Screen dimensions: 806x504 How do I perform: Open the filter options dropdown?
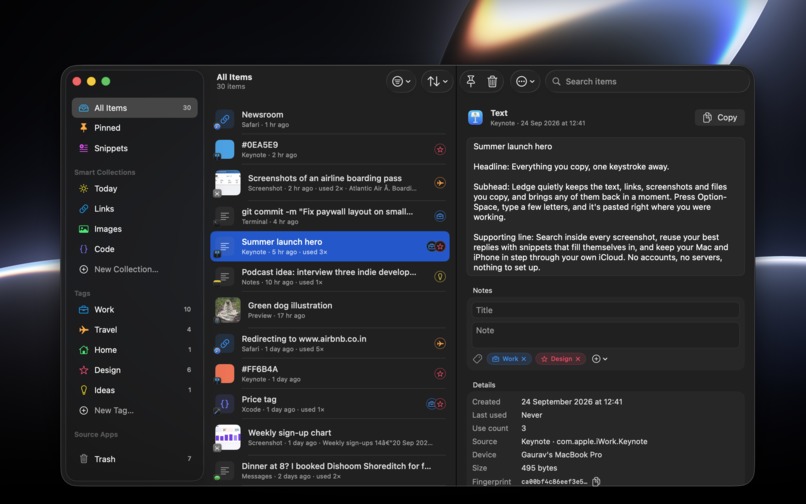point(401,81)
